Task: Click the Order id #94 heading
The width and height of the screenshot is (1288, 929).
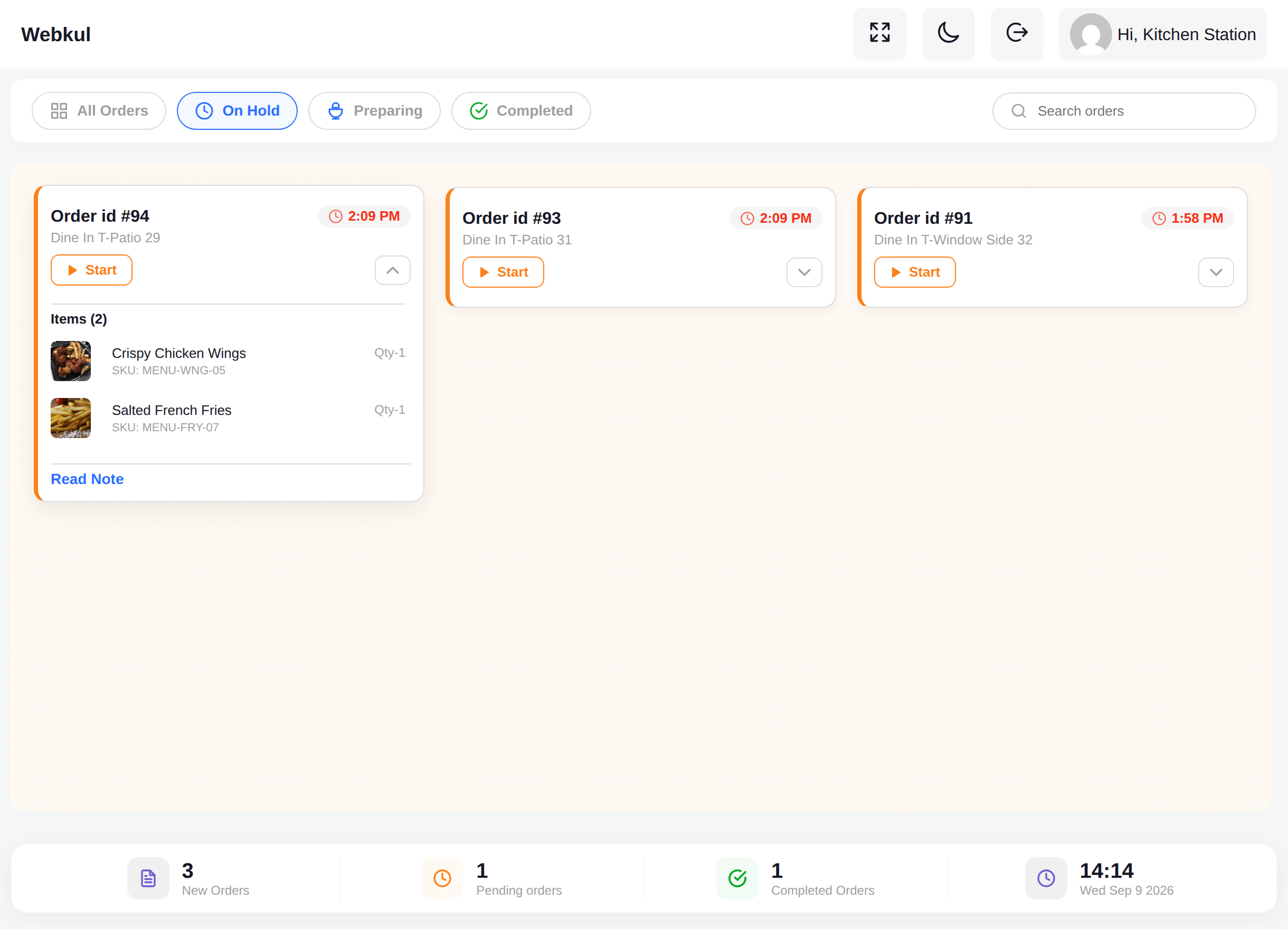Action: tap(100, 216)
